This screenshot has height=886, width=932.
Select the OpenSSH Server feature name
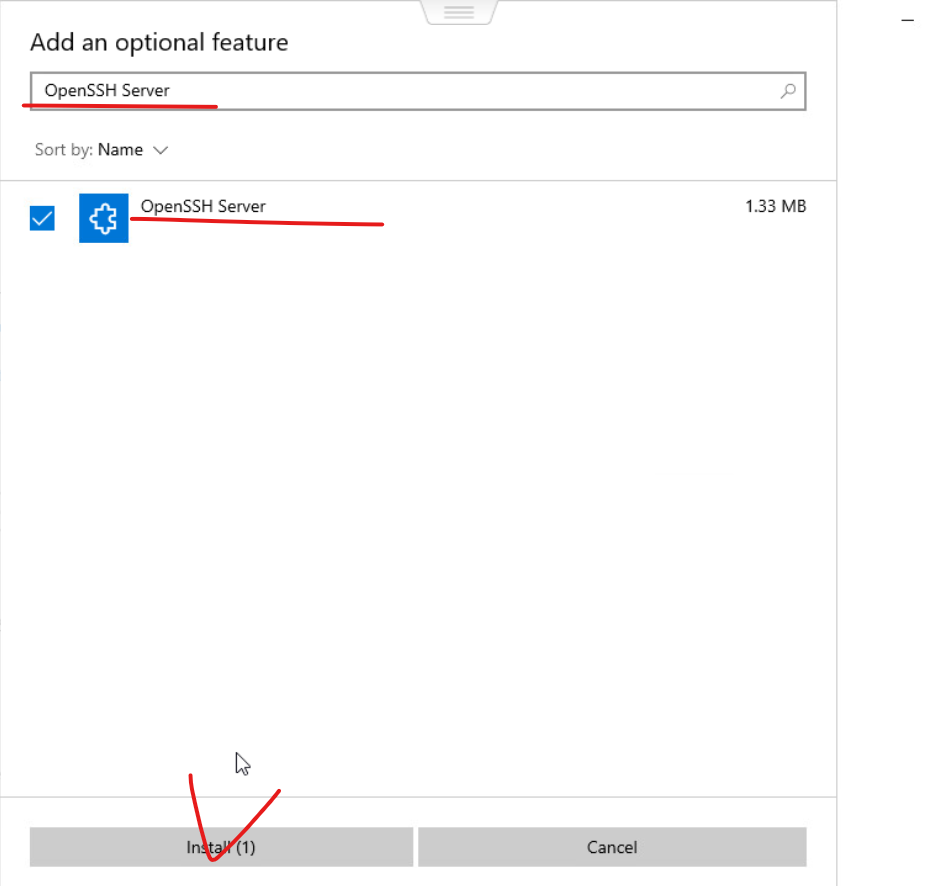pos(203,206)
